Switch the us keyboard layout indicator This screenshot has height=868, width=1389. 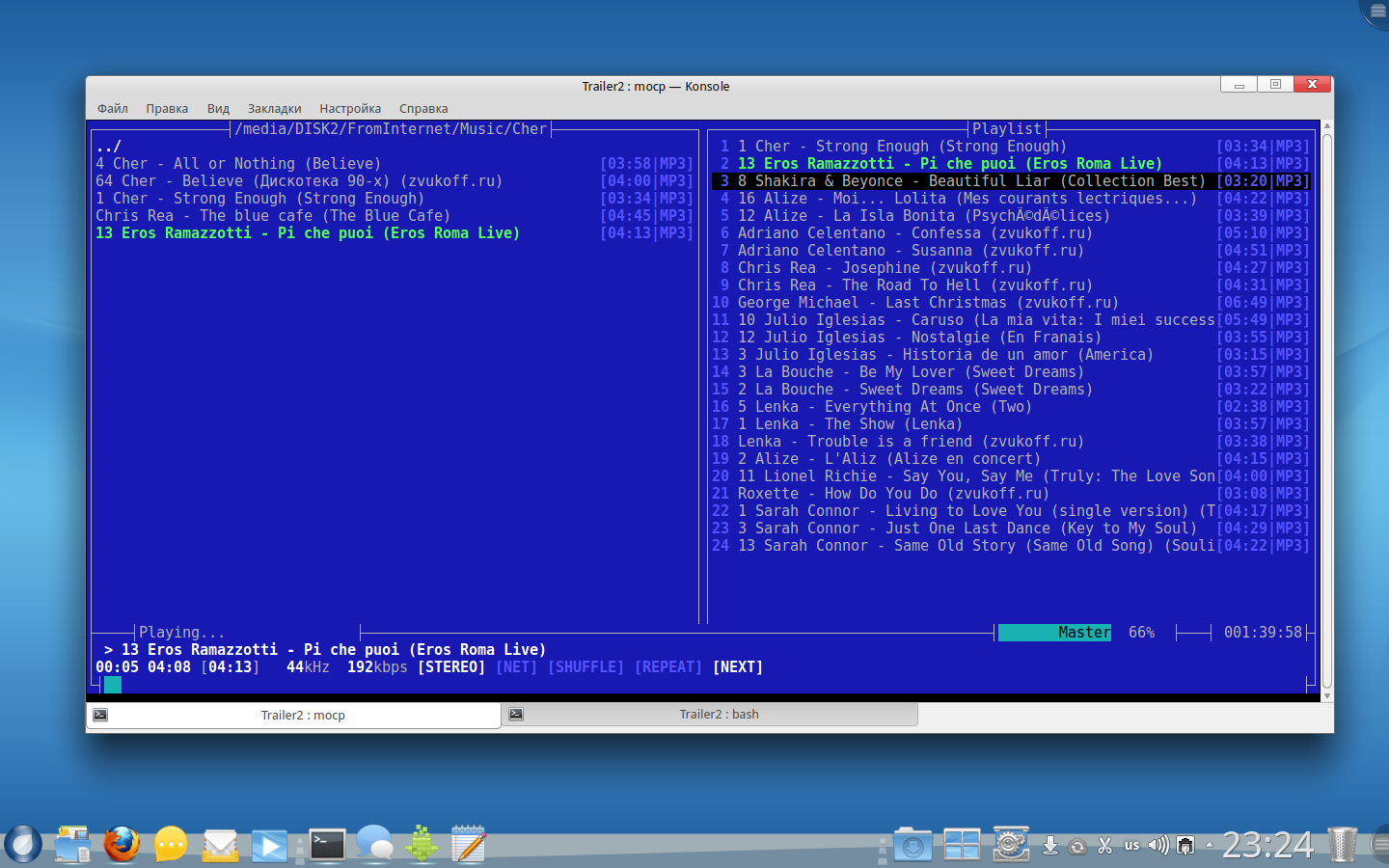[x=1131, y=846]
